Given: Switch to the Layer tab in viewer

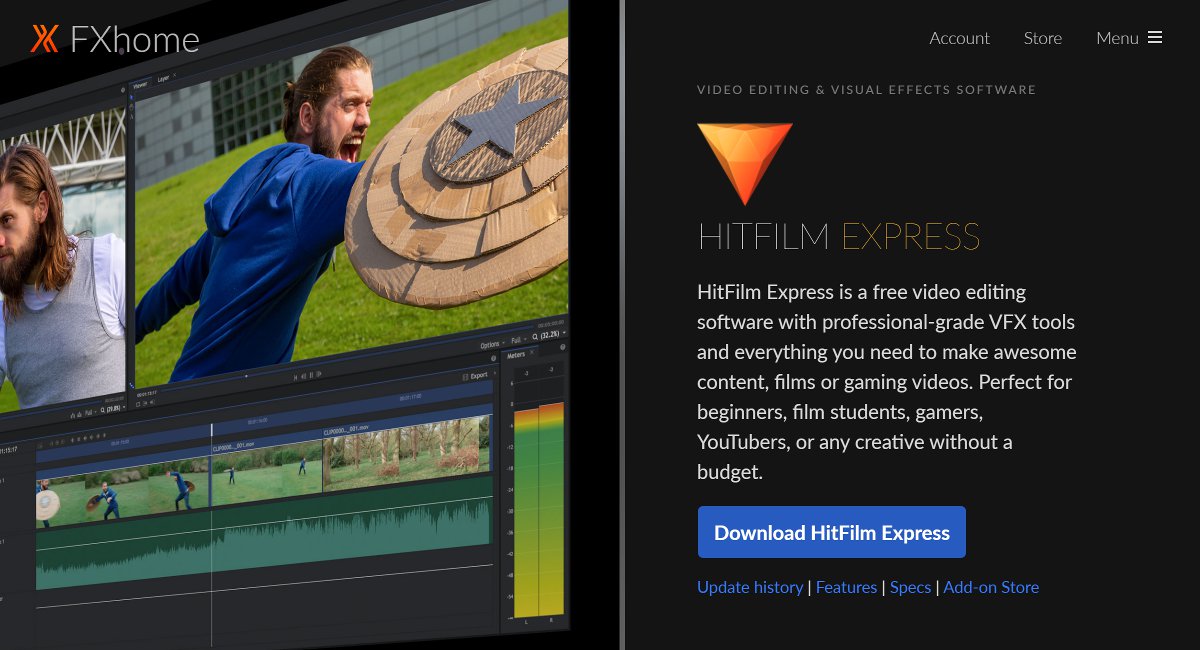Looking at the screenshot, I should tap(163, 77).
